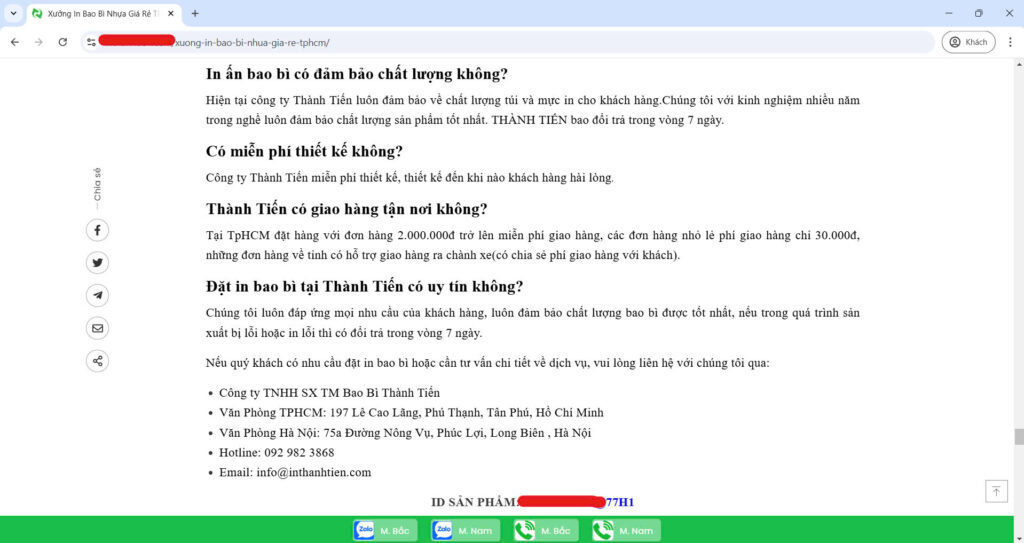Open the Khách guest profile button
This screenshot has height=543, width=1024.
point(968,42)
